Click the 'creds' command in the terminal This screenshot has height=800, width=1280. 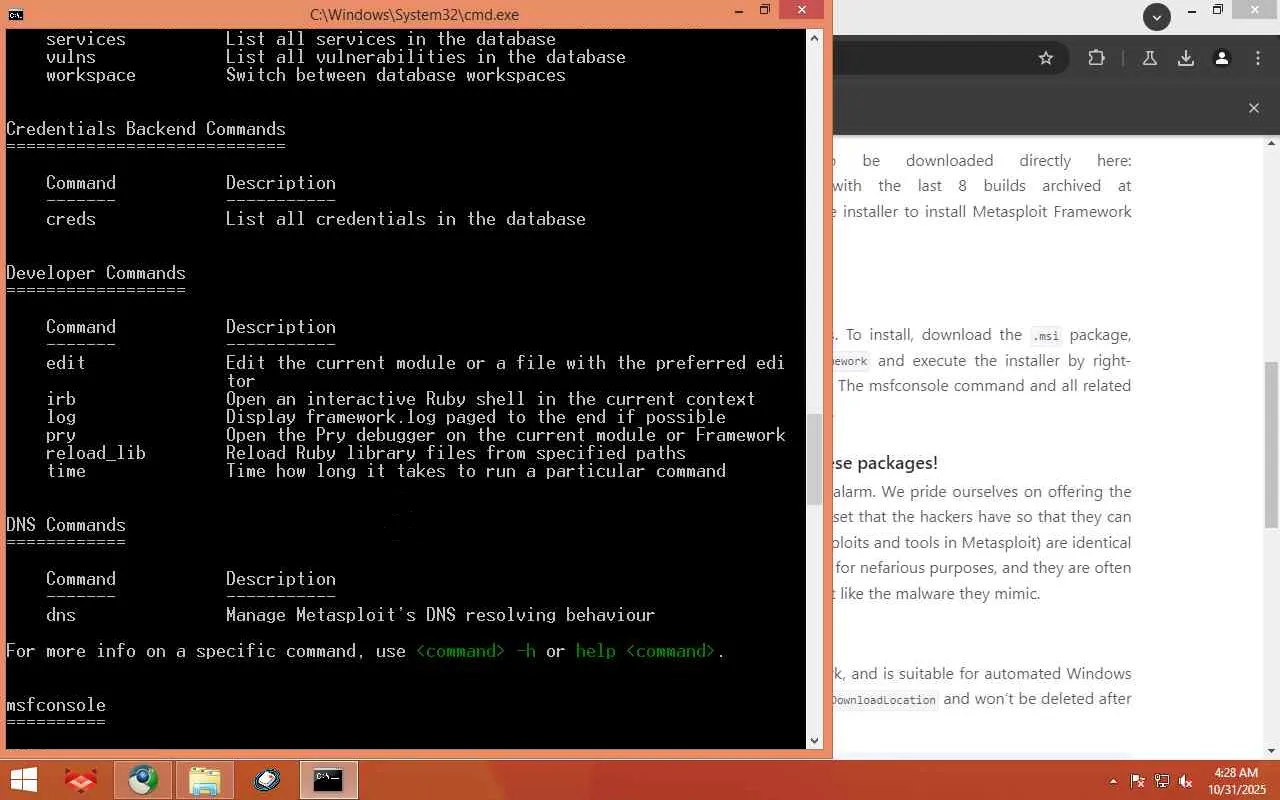point(71,219)
